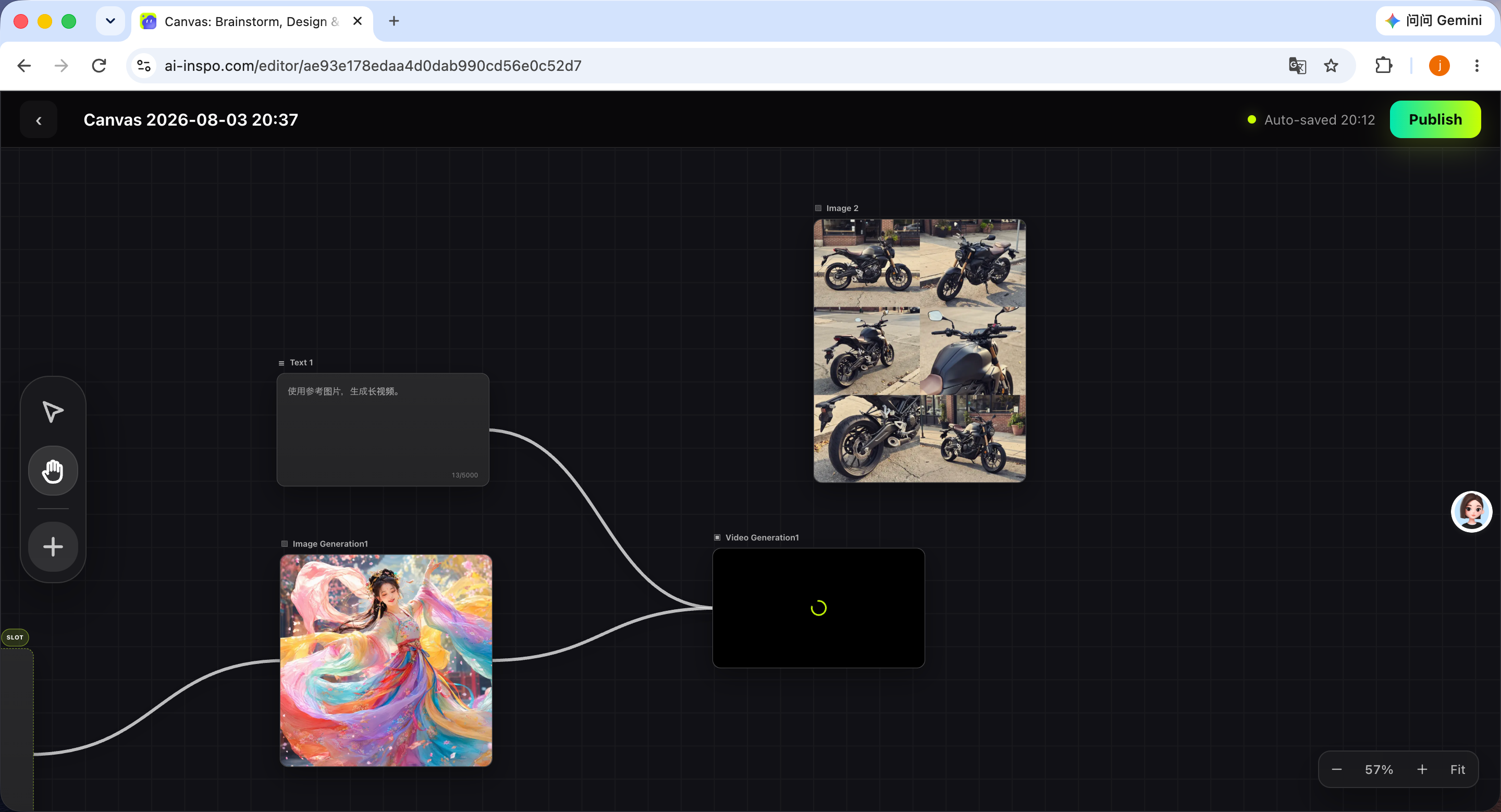Add a new node with plus tool
1501x812 pixels.
[x=53, y=546]
